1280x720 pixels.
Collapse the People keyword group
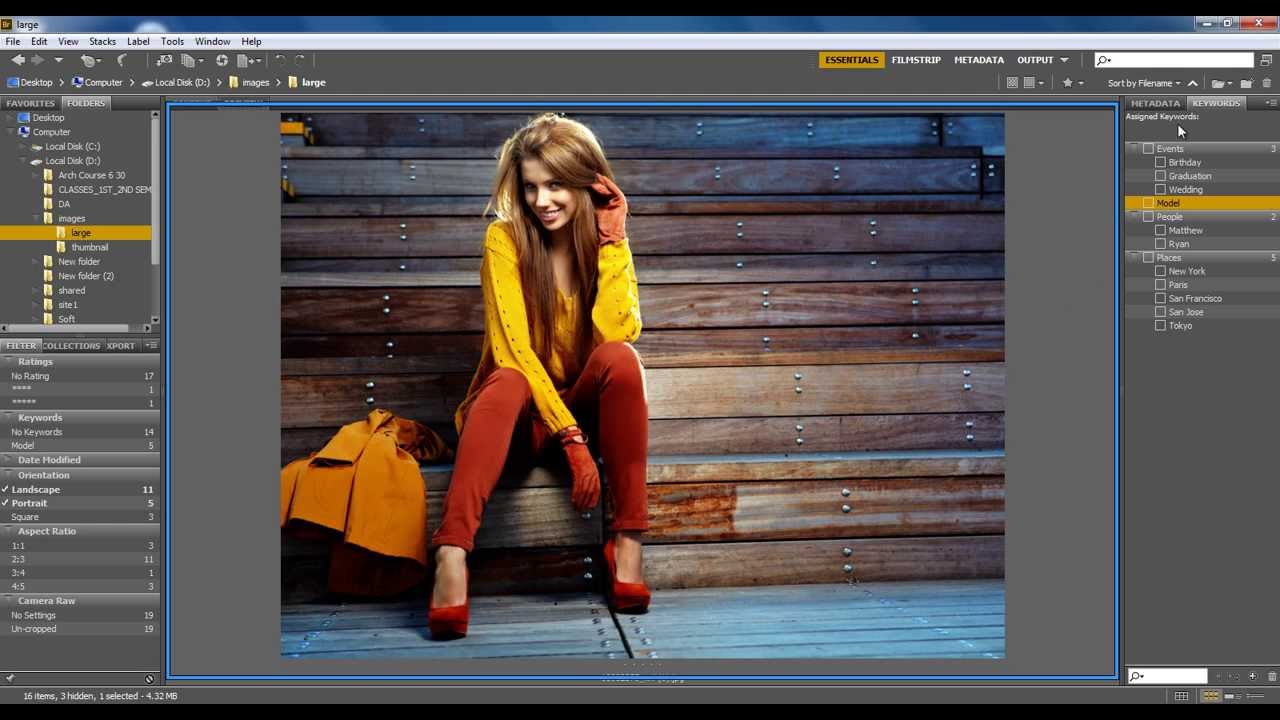1134,217
